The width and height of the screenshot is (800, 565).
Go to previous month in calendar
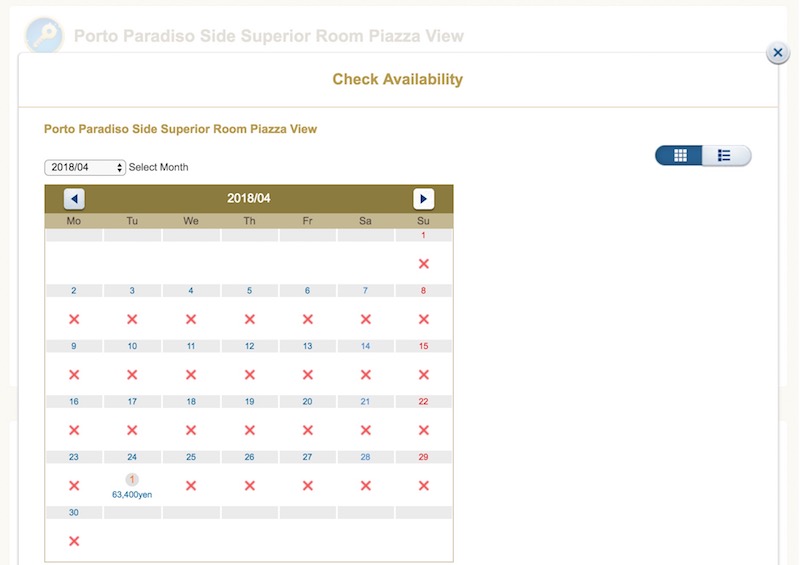74,199
